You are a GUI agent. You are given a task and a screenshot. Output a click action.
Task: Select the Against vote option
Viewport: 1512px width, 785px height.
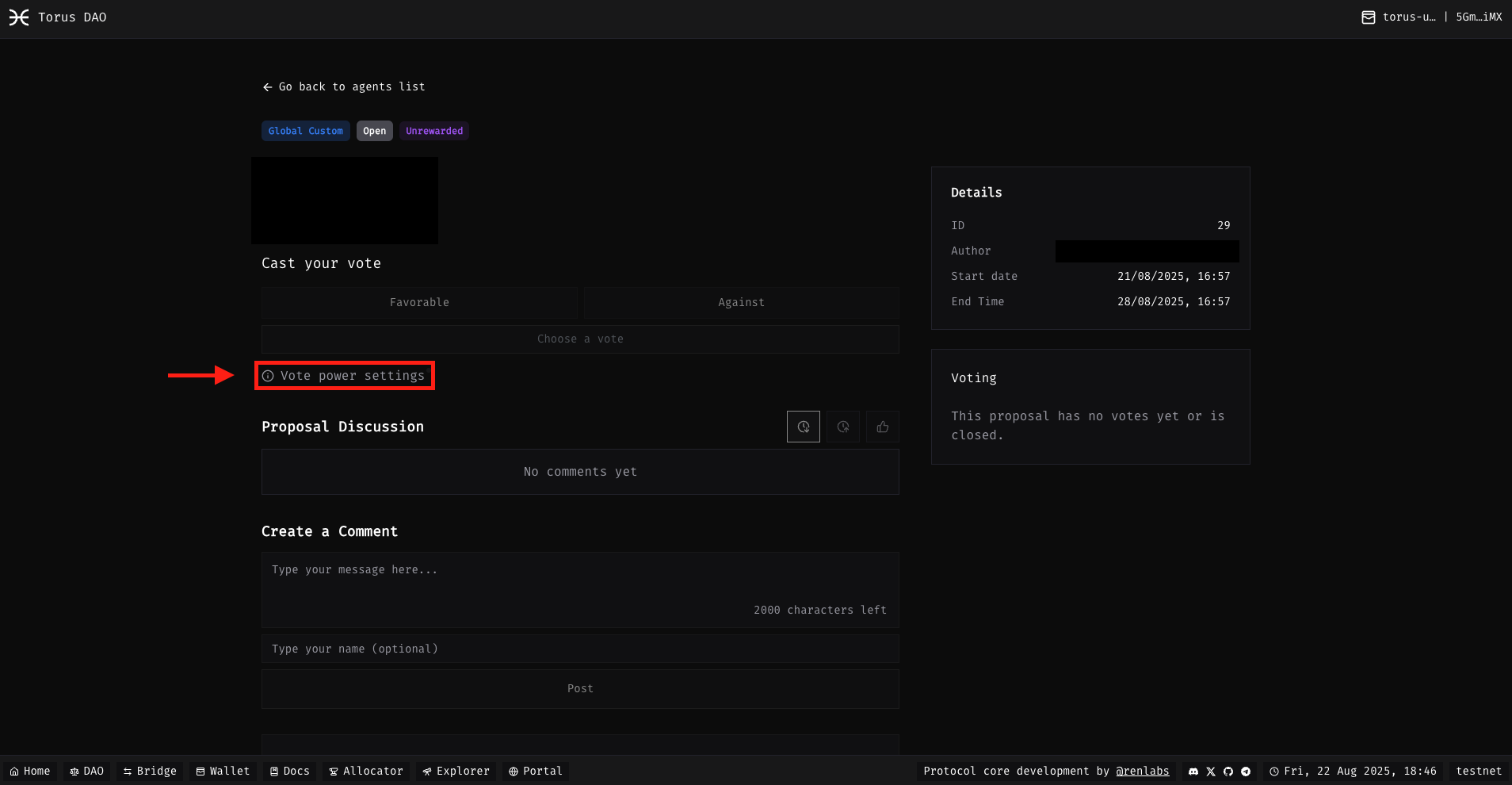pyautogui.click(x=740, y=302)
